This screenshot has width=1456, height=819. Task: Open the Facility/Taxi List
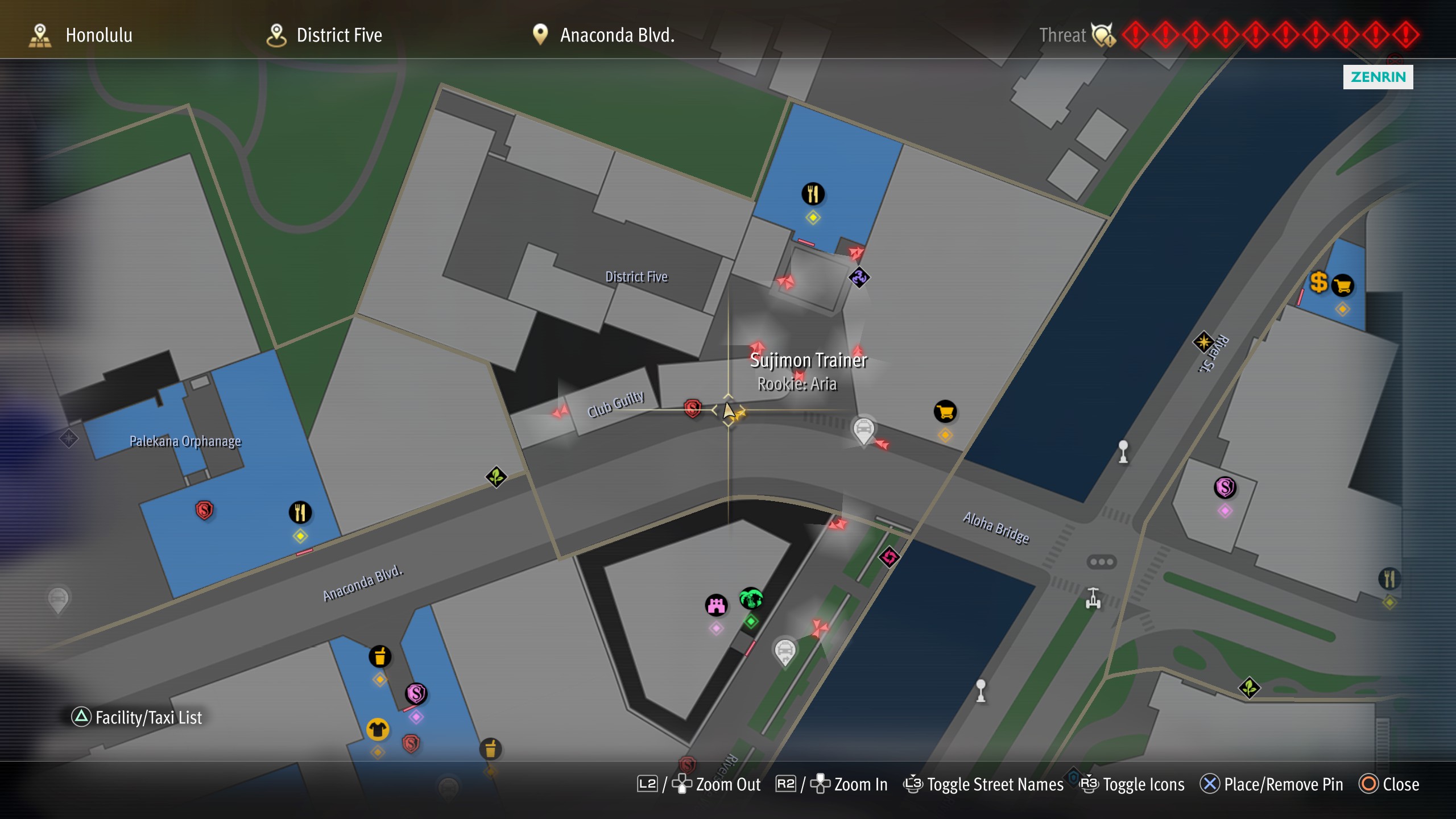pyautogui.click(x=136, y=717)
